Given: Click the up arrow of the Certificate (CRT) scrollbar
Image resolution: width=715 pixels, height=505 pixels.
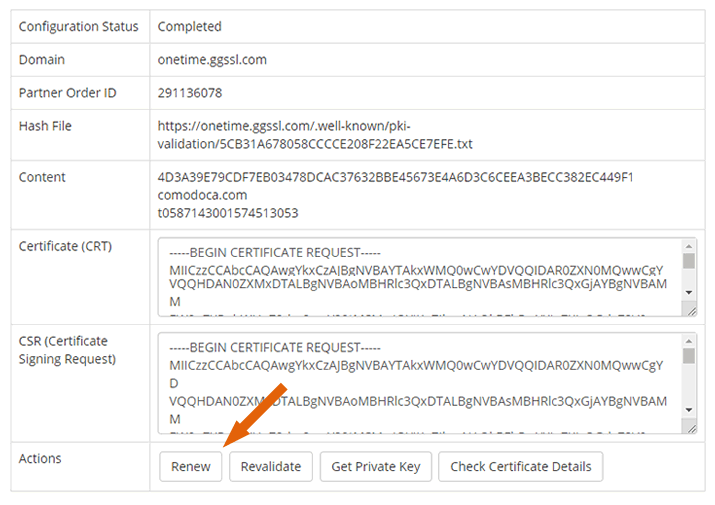Looking at the screenshot, I should coord(689,246).
